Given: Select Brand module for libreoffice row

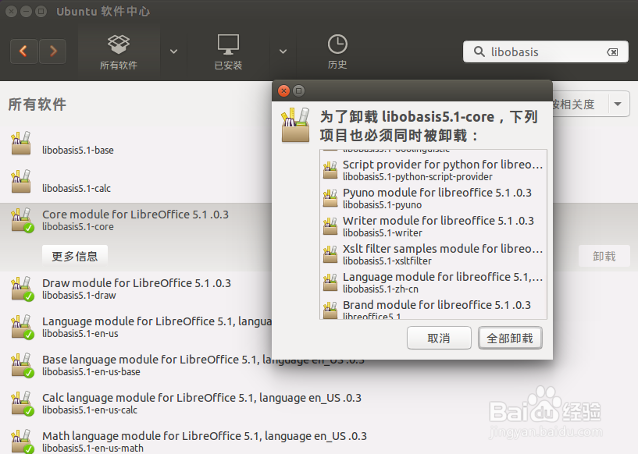Looking at the screenshot, I should pos(433,309).
